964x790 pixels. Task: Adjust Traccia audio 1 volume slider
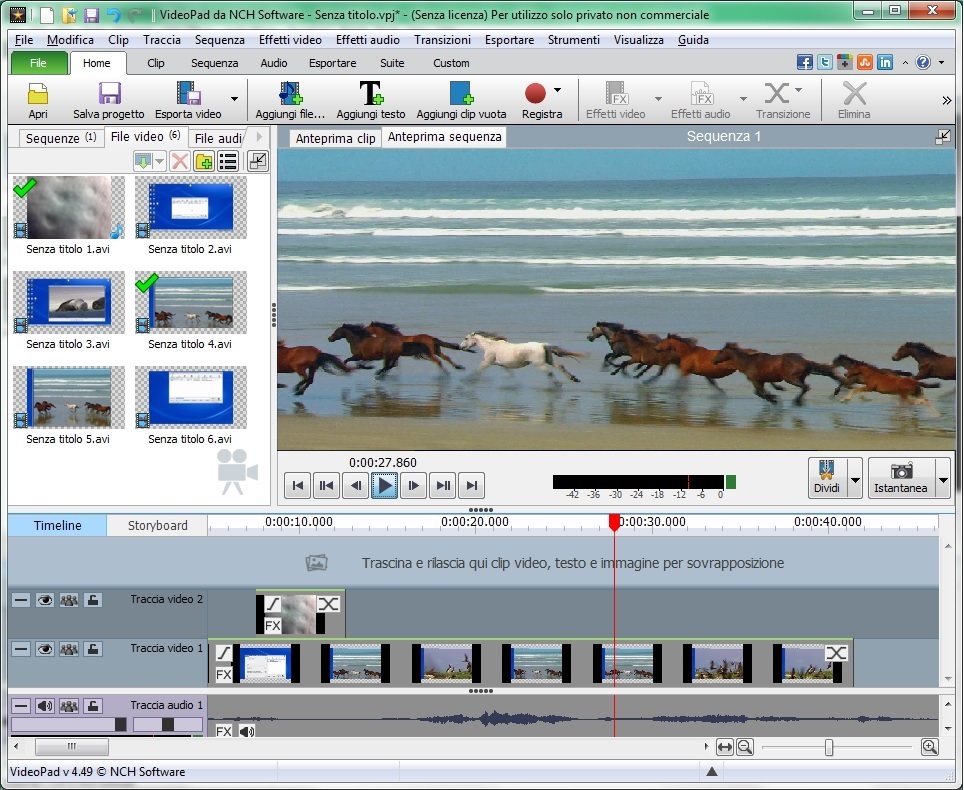pos(120,725)
